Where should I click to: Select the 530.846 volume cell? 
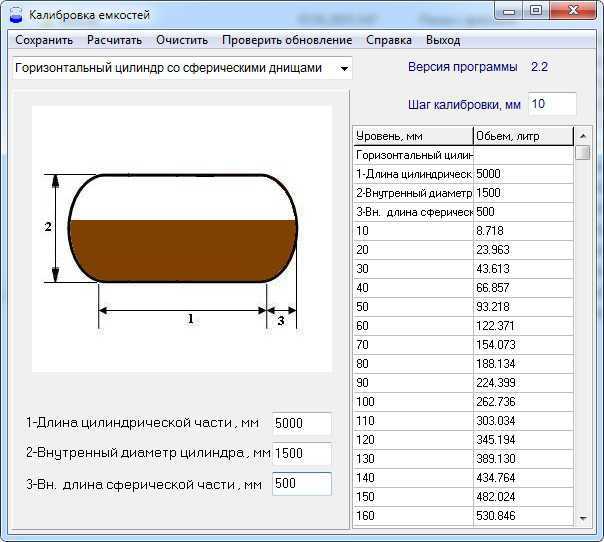523,516
